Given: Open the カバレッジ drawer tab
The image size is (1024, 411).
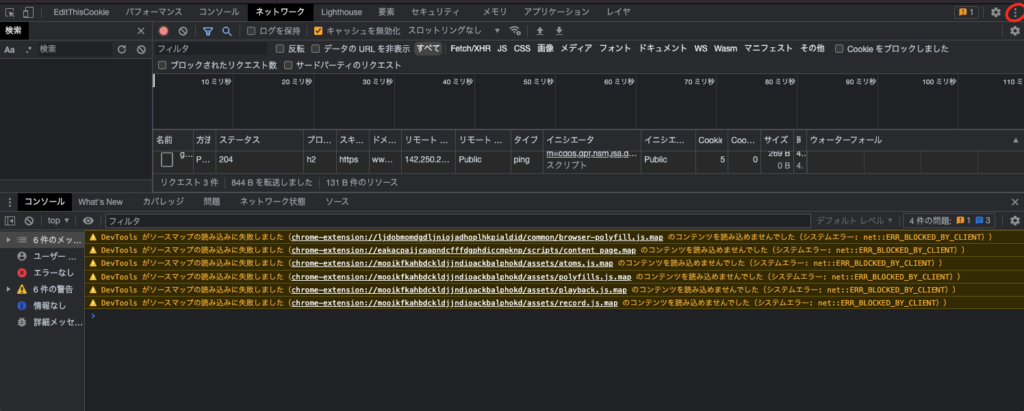Looking at the screenshot, I should 162,201.
